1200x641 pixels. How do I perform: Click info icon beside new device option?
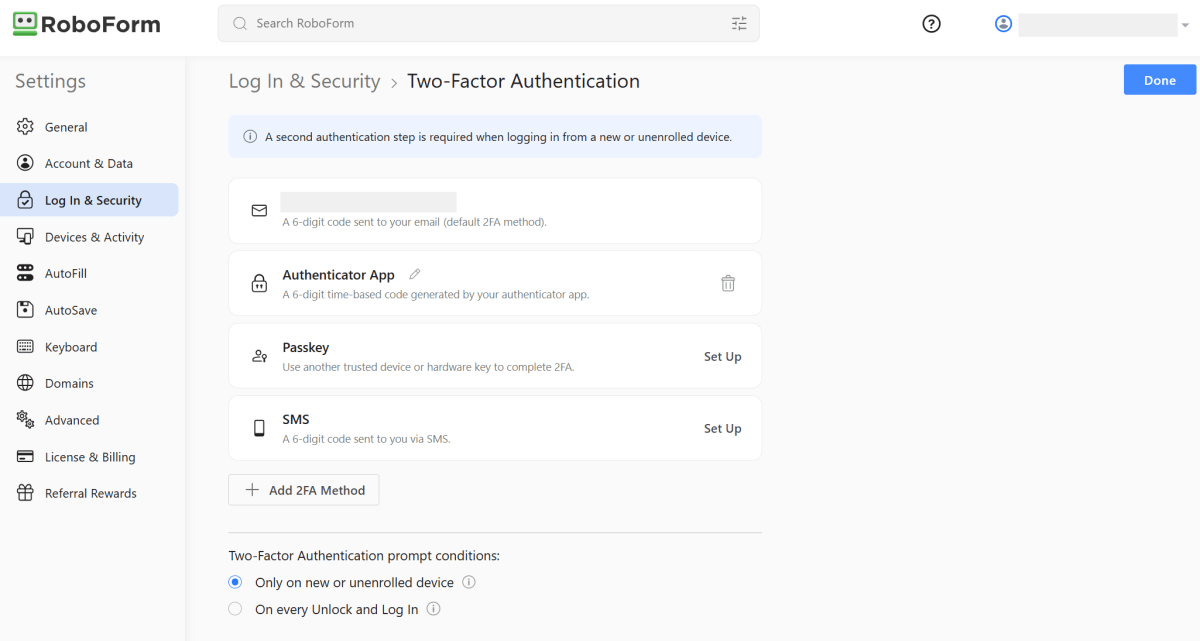point(468,582)
